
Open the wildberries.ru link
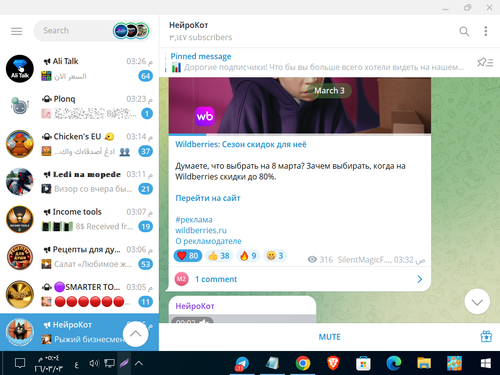tap(201, 230)
